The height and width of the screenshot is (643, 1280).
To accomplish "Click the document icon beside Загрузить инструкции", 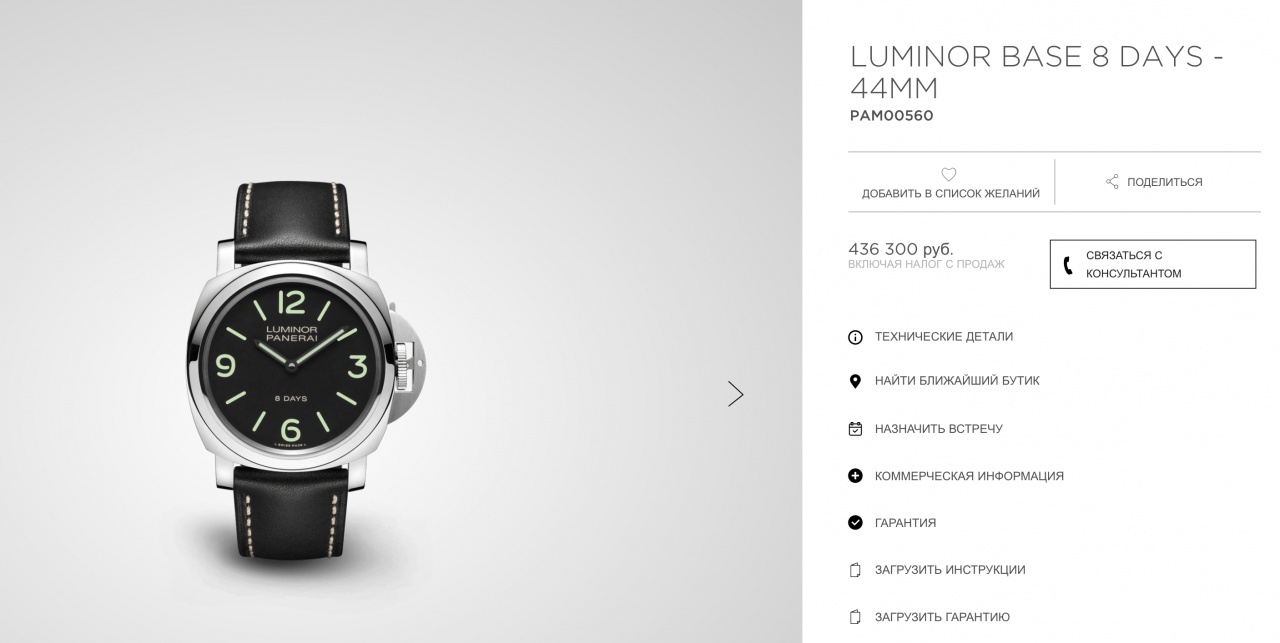I will click(x=855, y=570).
